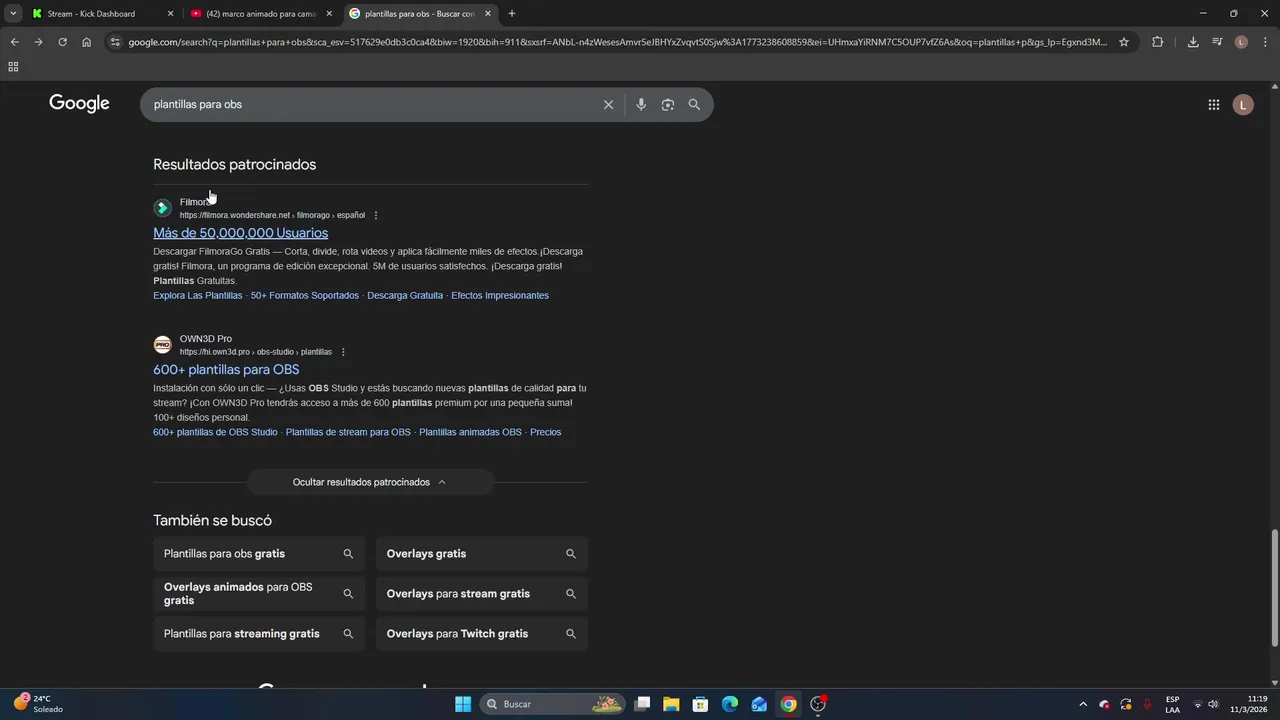The height and width of the screenshot is (720, 1280).
Task: Open the Google account avatar on the page
Action: pos(1243,104)
